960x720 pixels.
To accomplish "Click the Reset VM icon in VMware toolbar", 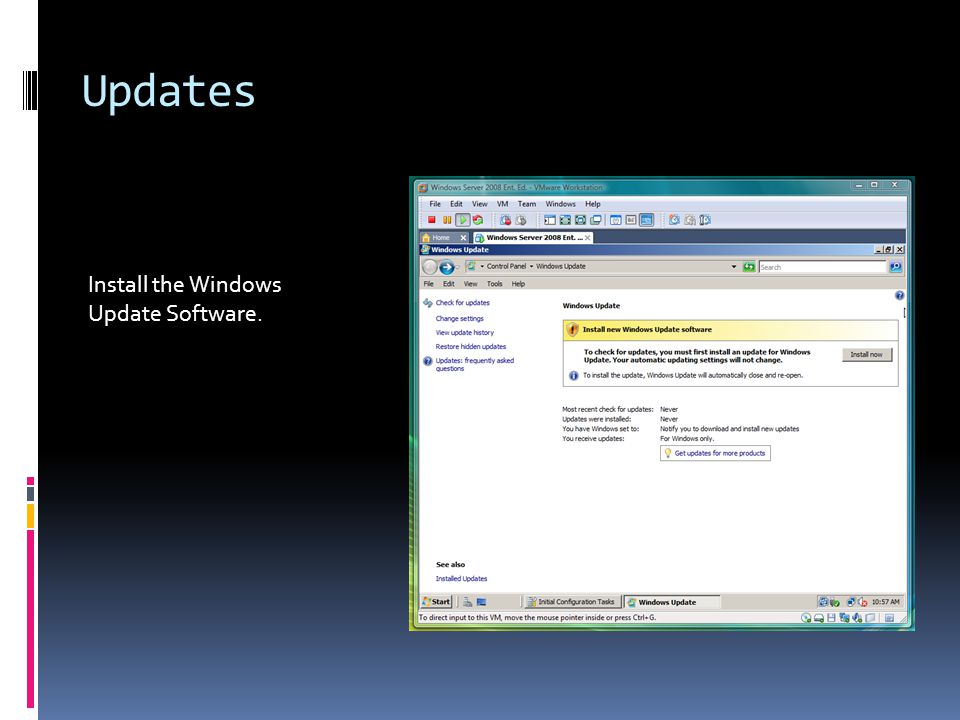I will pyautogui.click(x=478, y=220).
